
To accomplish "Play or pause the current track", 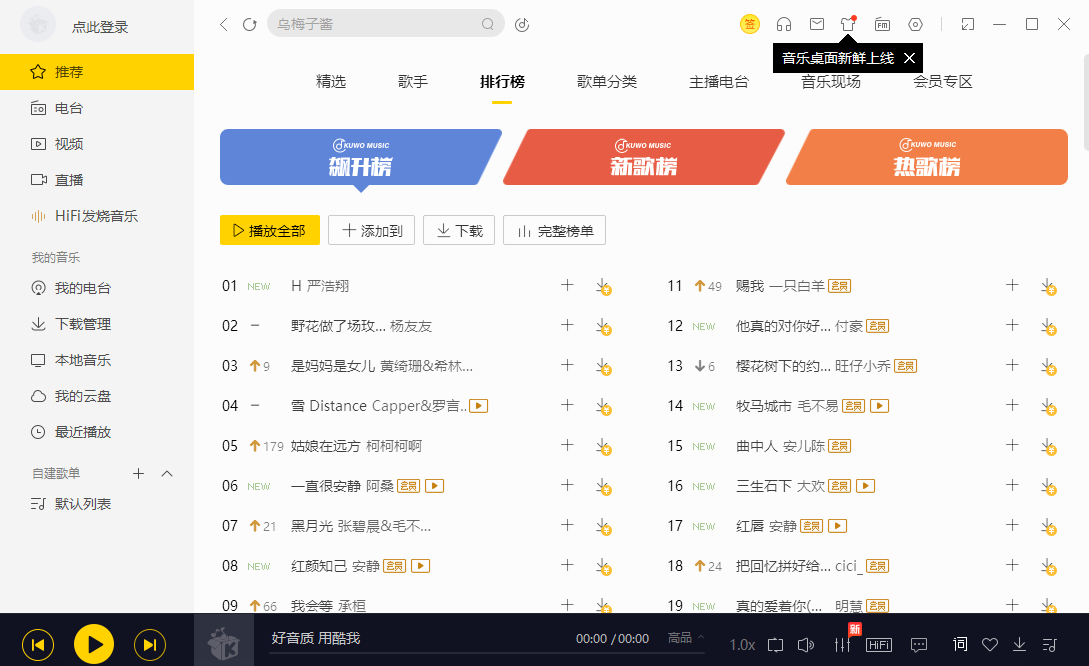I will [94, 644].
